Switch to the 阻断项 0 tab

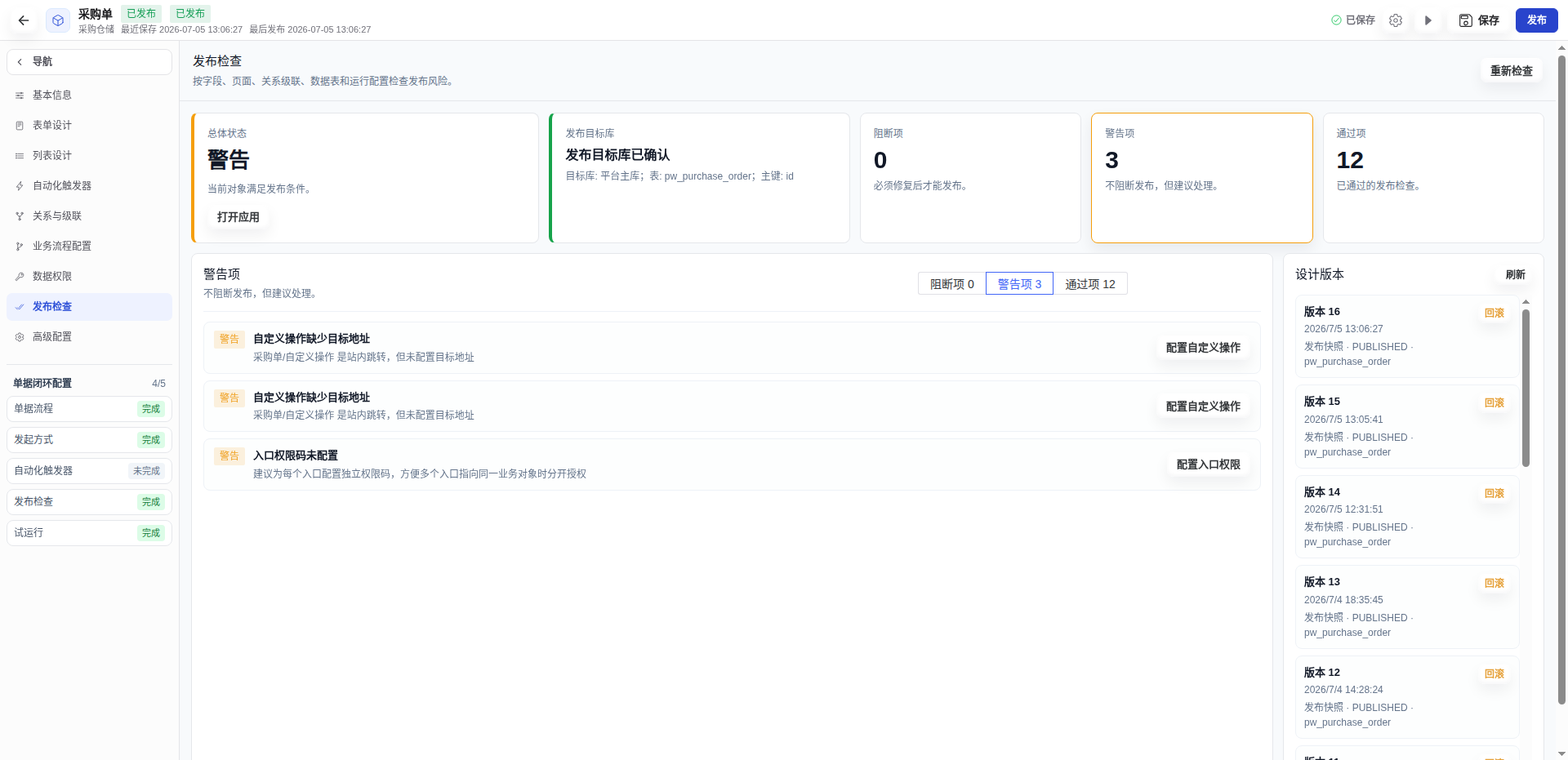pos(952,284)
